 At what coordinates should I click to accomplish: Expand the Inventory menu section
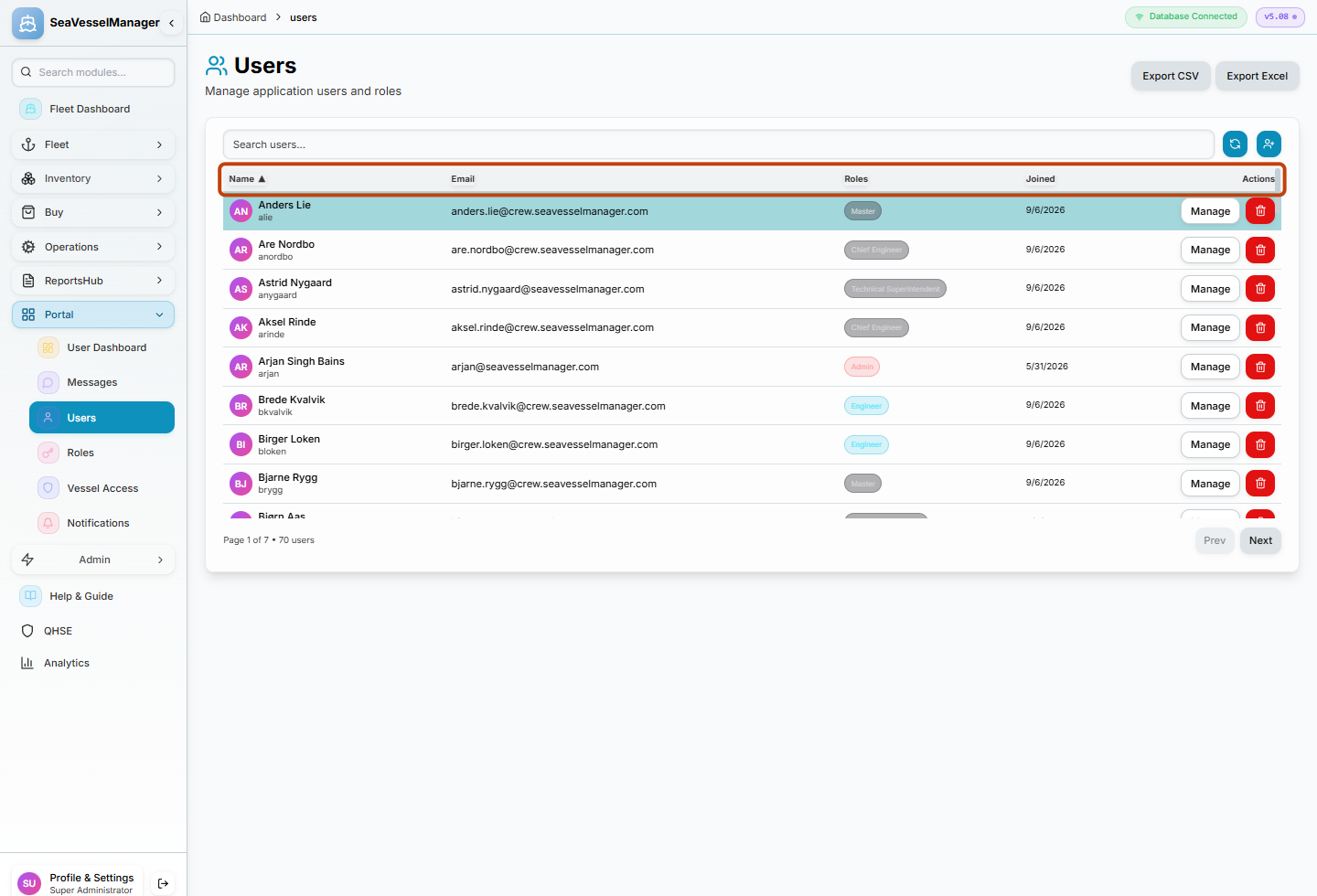tap(93, 178)
